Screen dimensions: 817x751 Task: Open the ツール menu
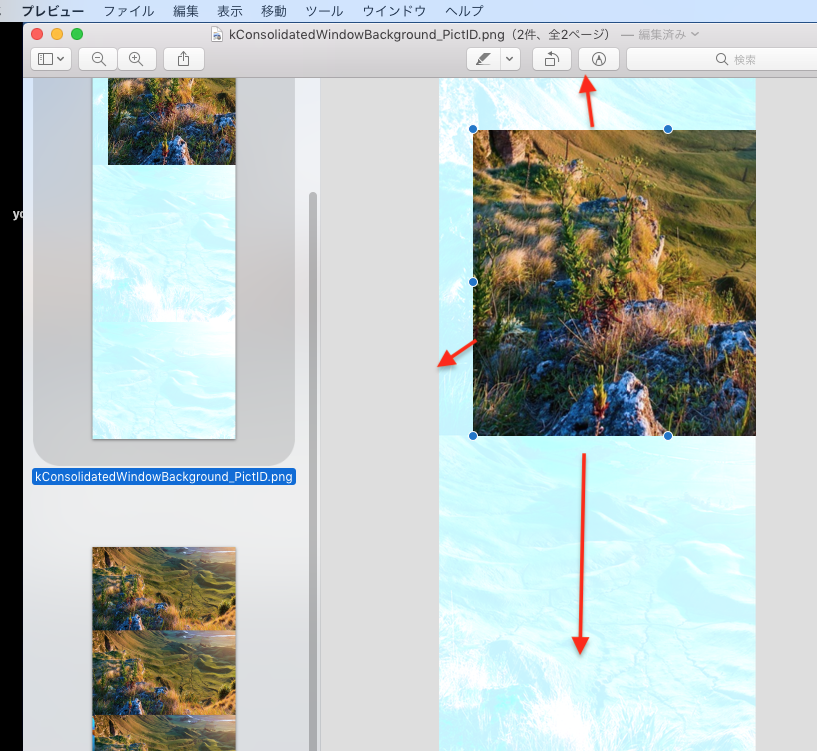[x=324, y=11]
